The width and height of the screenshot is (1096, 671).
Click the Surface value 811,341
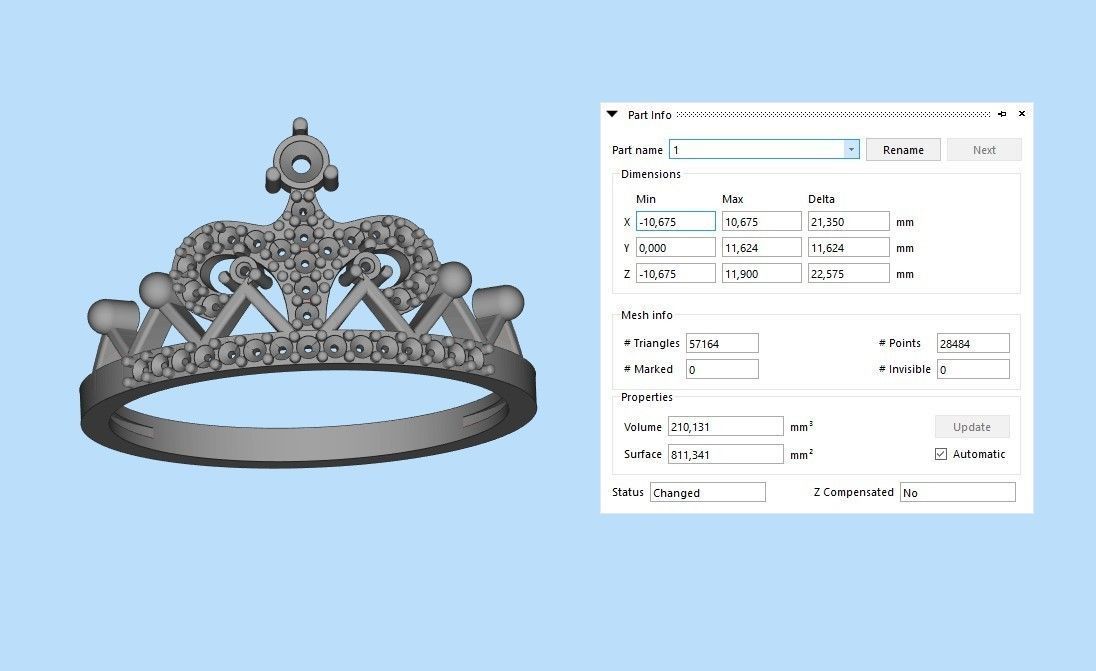tap(726, 454)
